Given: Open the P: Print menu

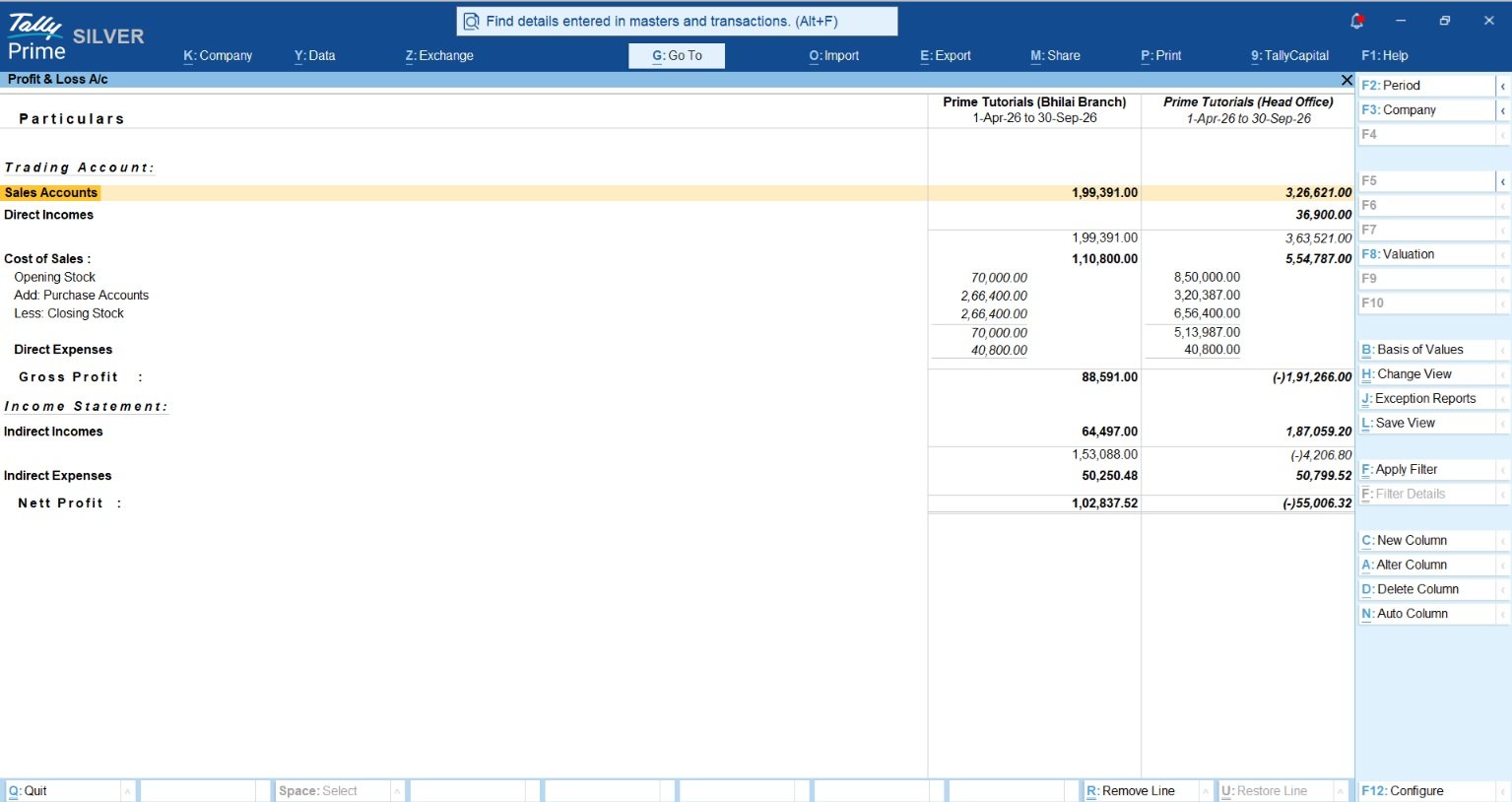Looking at the screenshot, I should (1161, 56).
